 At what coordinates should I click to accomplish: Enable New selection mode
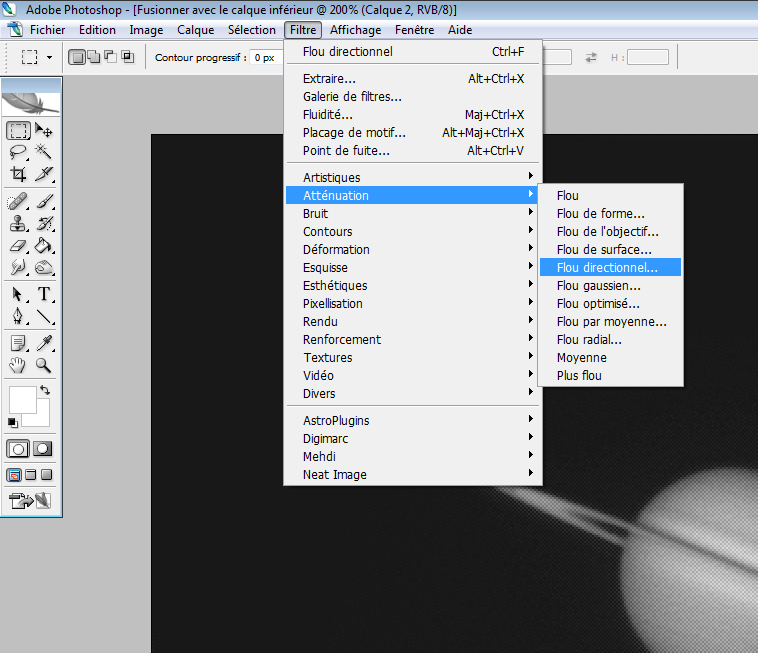coord(76,57)
